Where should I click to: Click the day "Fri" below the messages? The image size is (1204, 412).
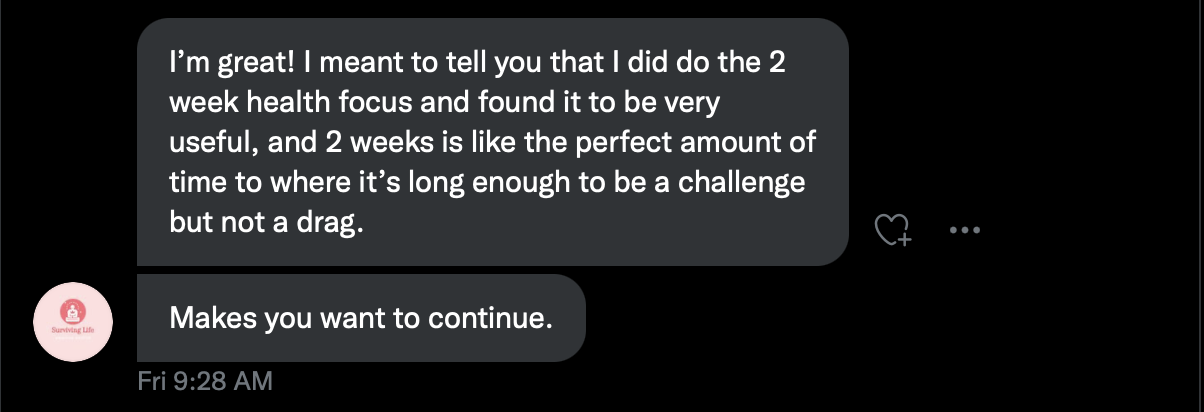click(152, 381)
